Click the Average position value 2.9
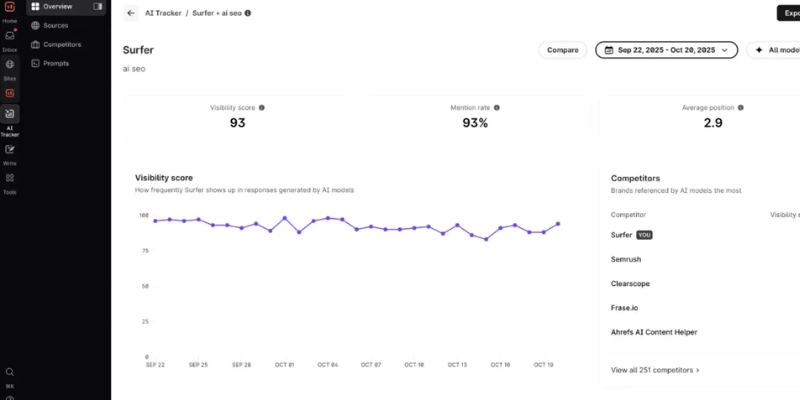 click(x=713, y=123)
